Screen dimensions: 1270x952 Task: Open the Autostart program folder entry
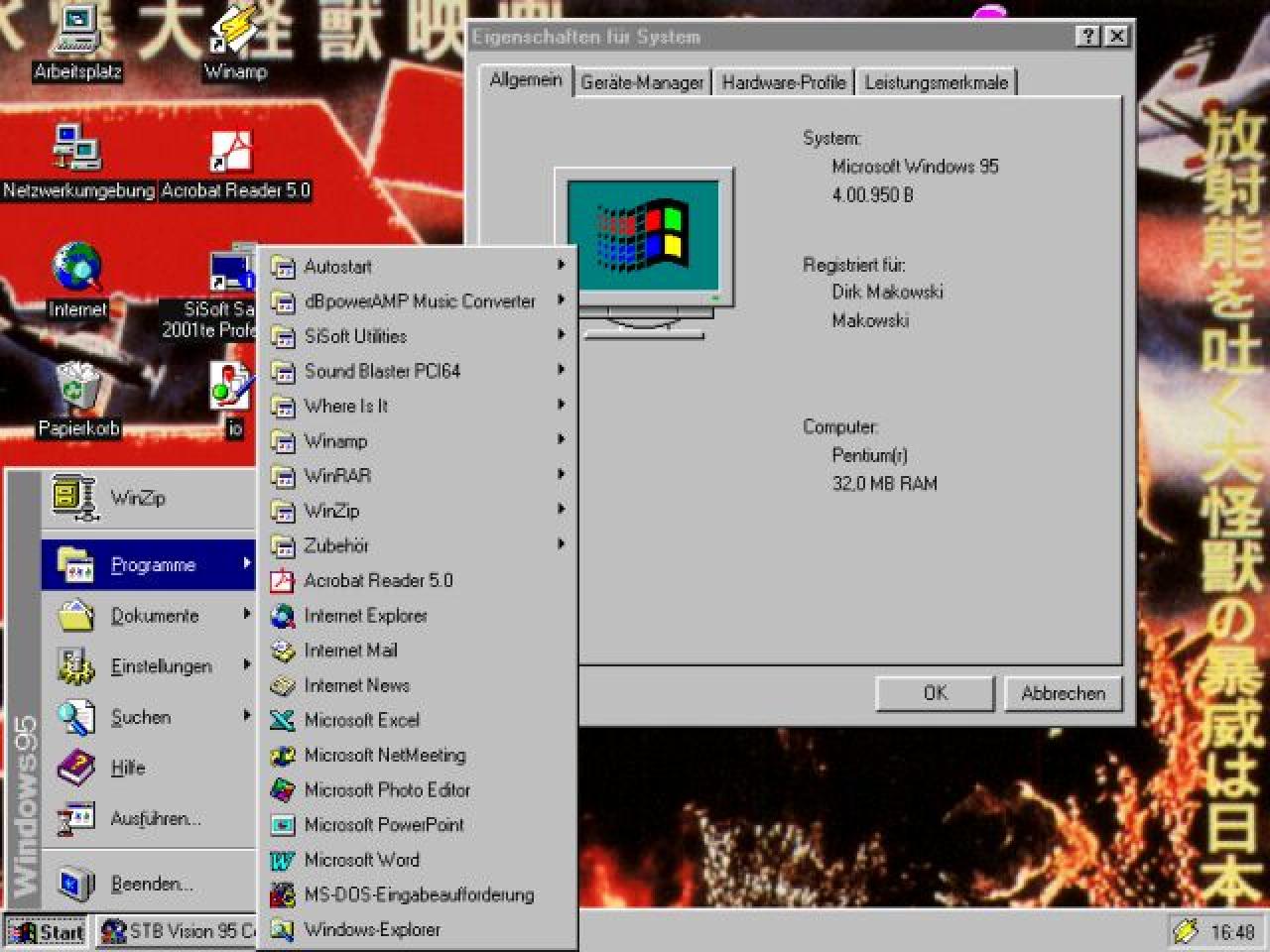coord(418,266)
